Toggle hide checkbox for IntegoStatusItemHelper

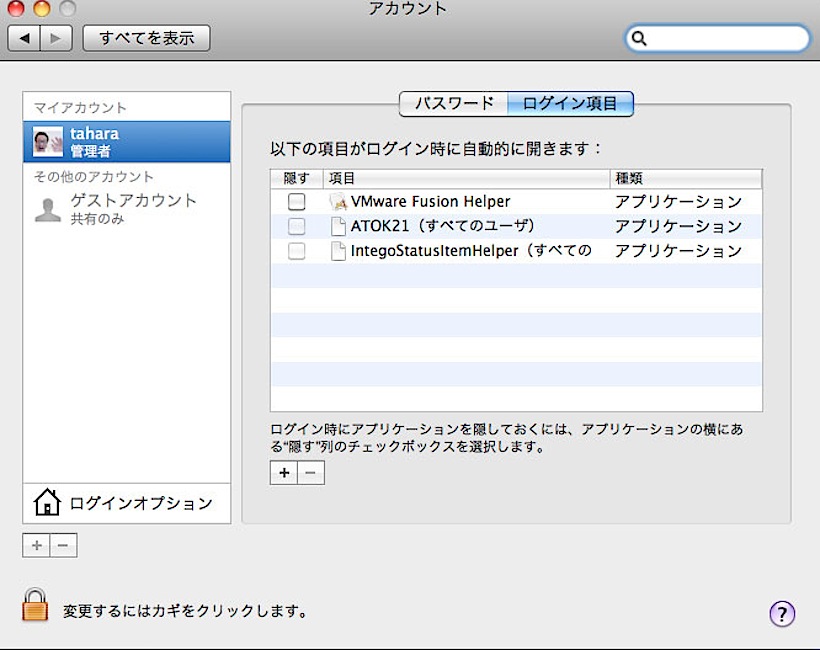pyautogui.click(x=297, y=250)
